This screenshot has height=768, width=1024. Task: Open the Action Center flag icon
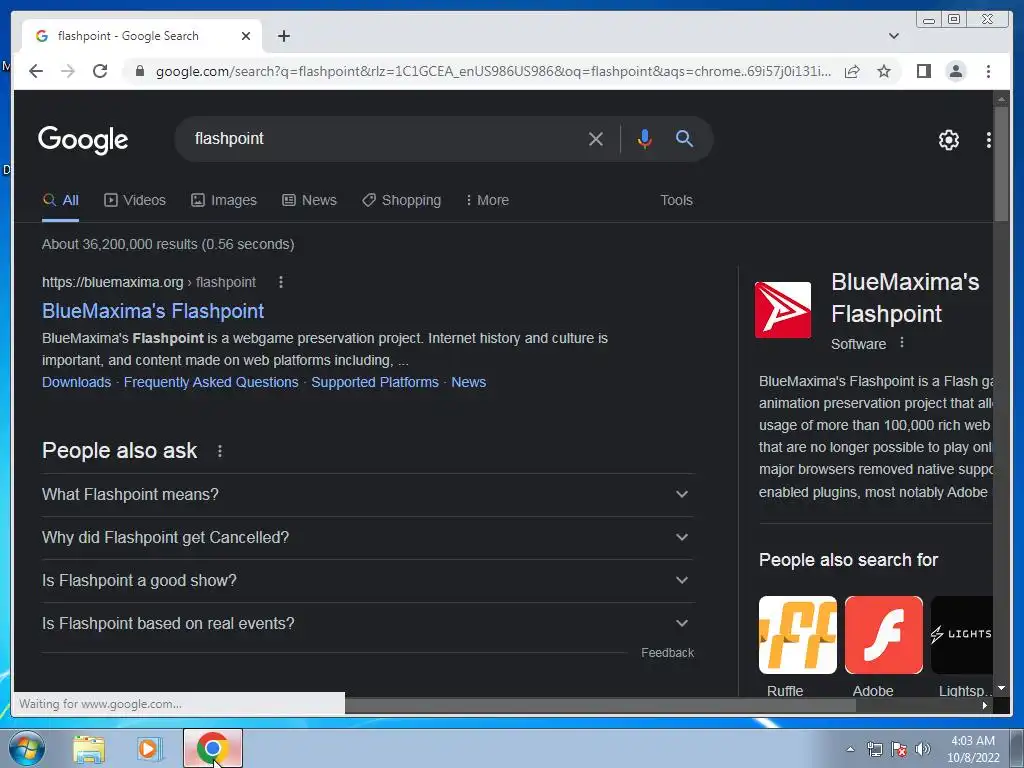click(899, 749)
